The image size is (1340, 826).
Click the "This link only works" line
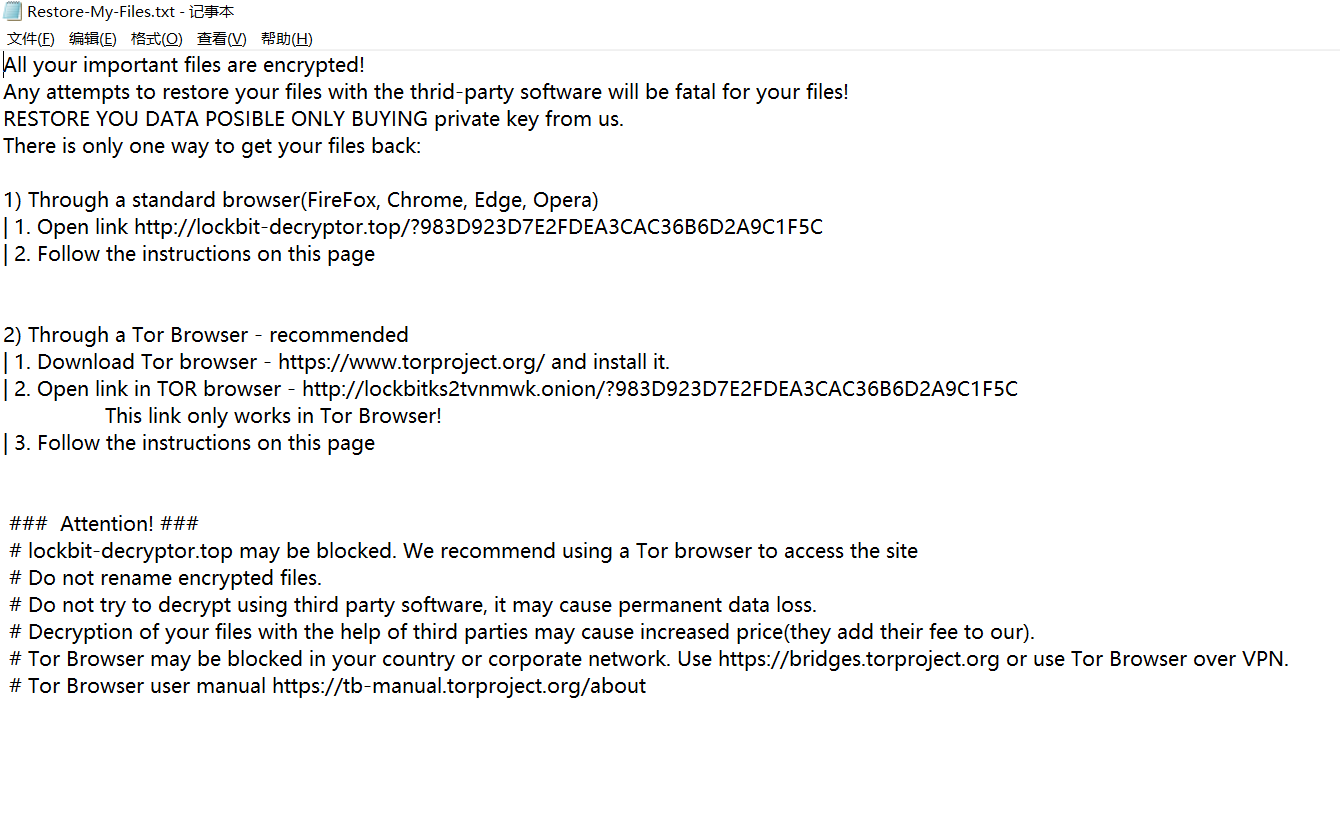point(273,416)
